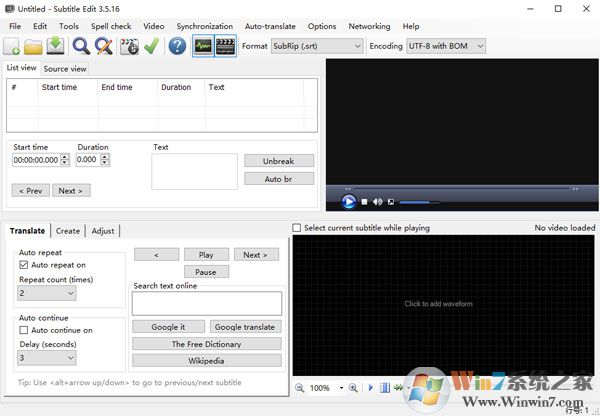Switch to the Source view tab
The height and width of the screenshot is (416, 600).
[x=65, y=69]
